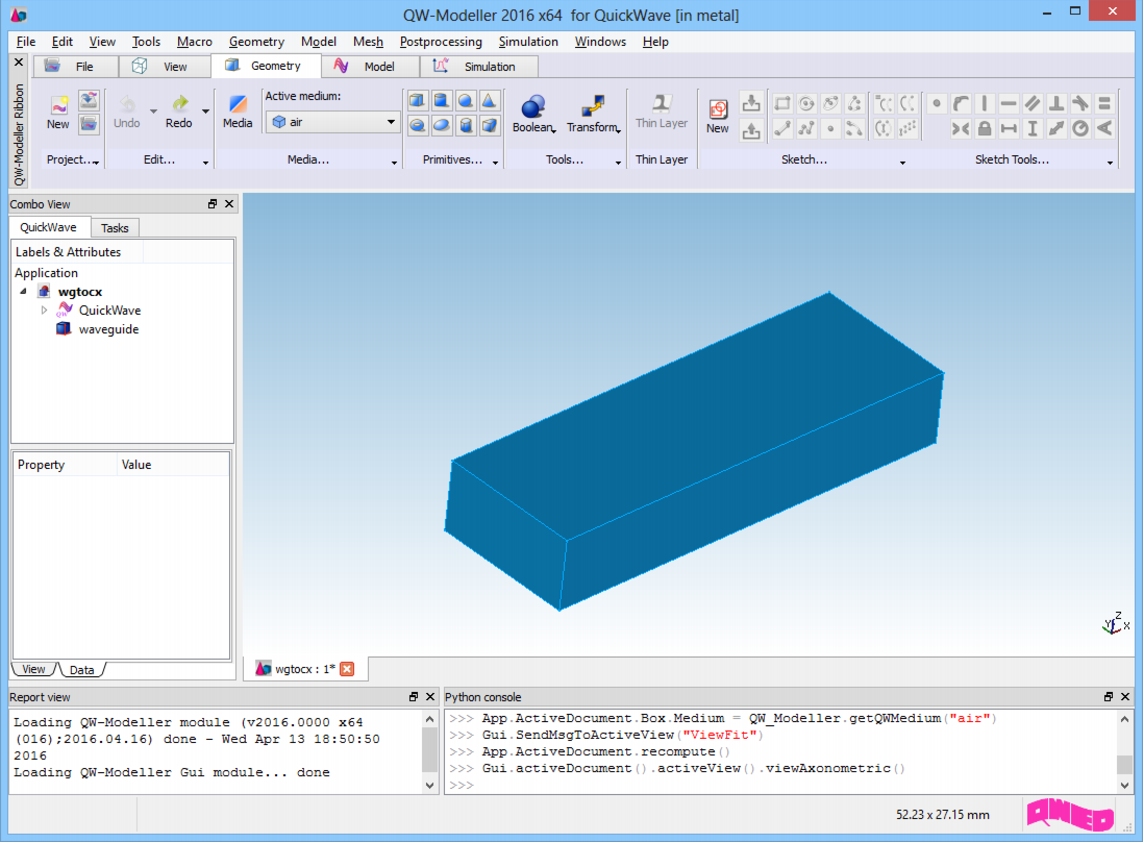Open the Postprocessing menu
The width and height of the screenshot is (1144, 844).
(x=441, y=42)
